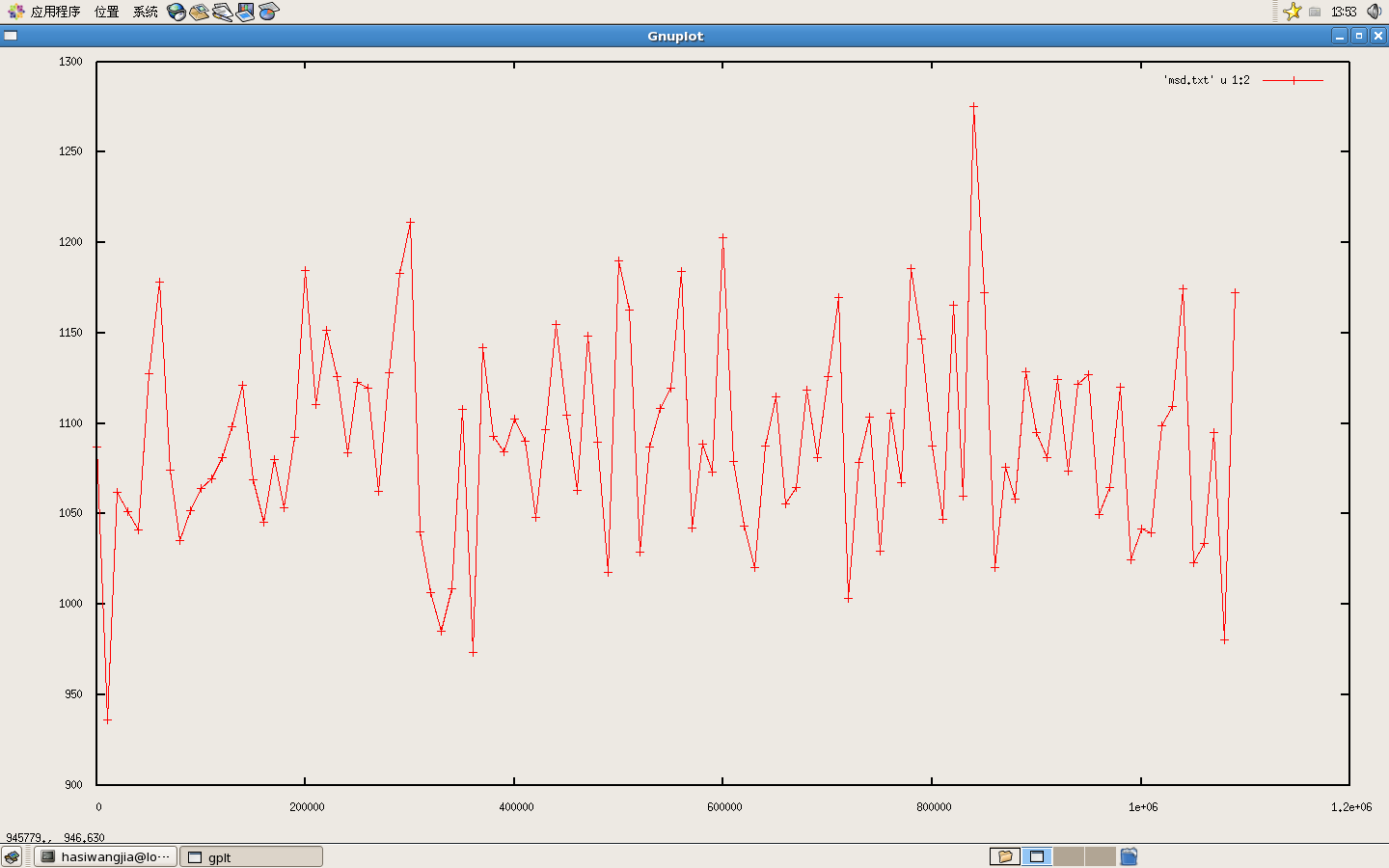The image size is (1389, 868).
Task: Switch to the second highlighted workspace
Action: pyautogui.click(x=1037, y=856)
